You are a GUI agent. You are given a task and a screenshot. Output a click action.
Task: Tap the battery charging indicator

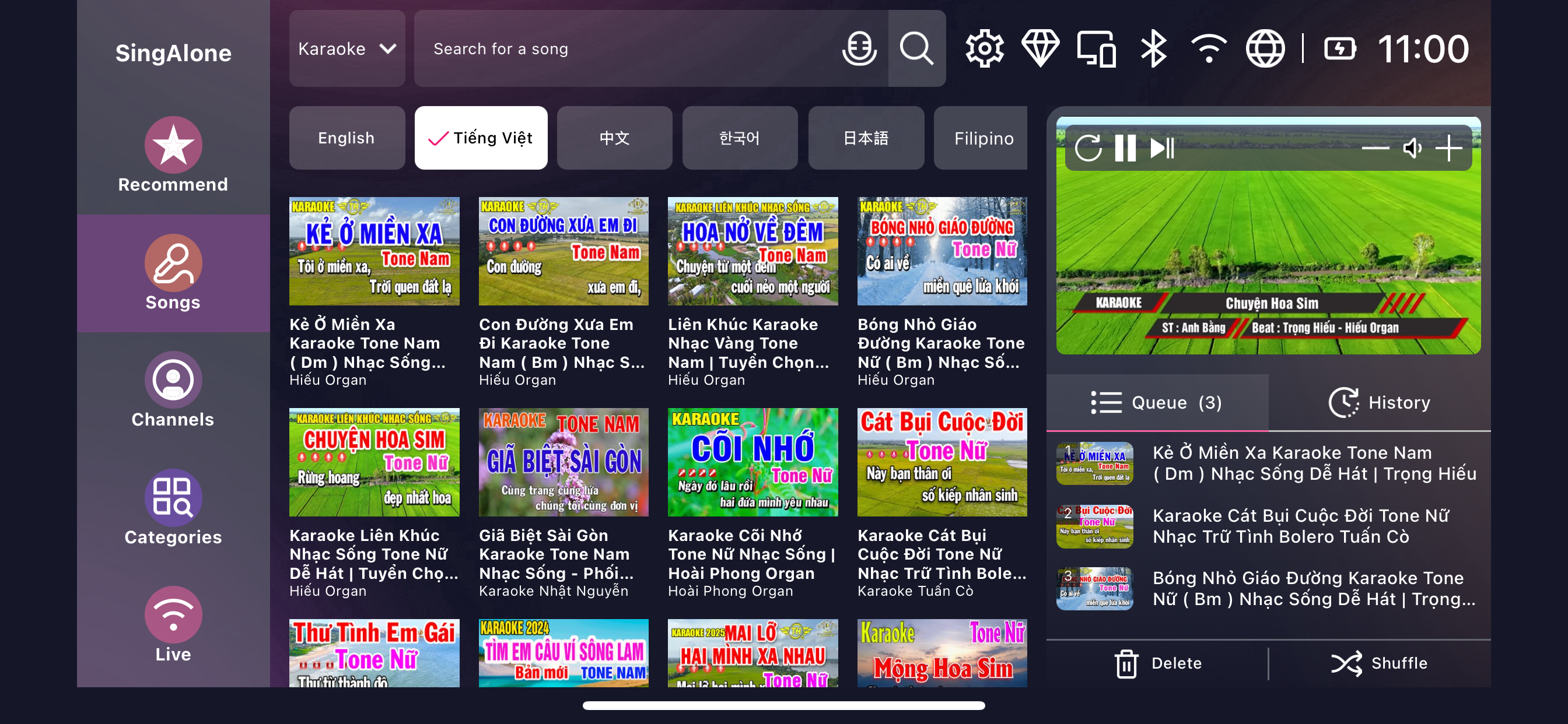(x=1340, y=48)
